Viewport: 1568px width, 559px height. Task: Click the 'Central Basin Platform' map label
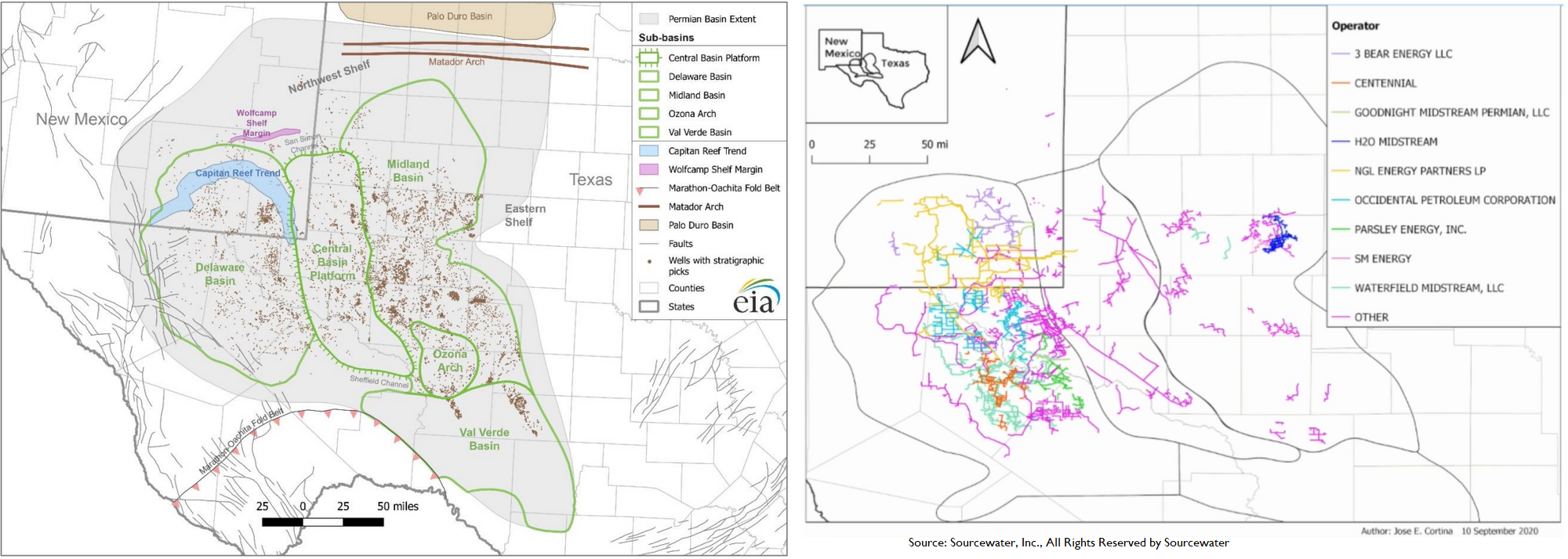[x=332, y=262]
